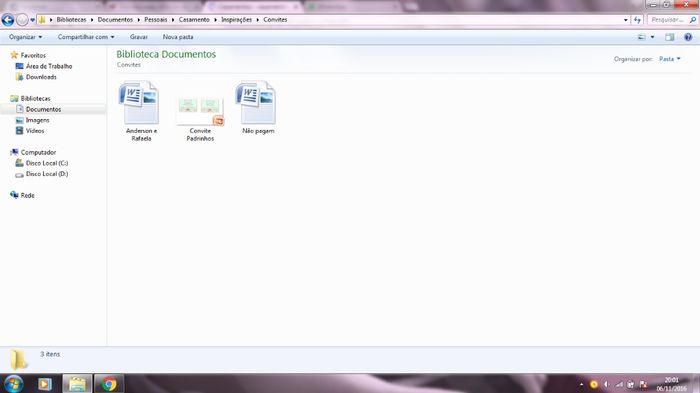Open Disco Local (C:) drive

click(47, 163)
